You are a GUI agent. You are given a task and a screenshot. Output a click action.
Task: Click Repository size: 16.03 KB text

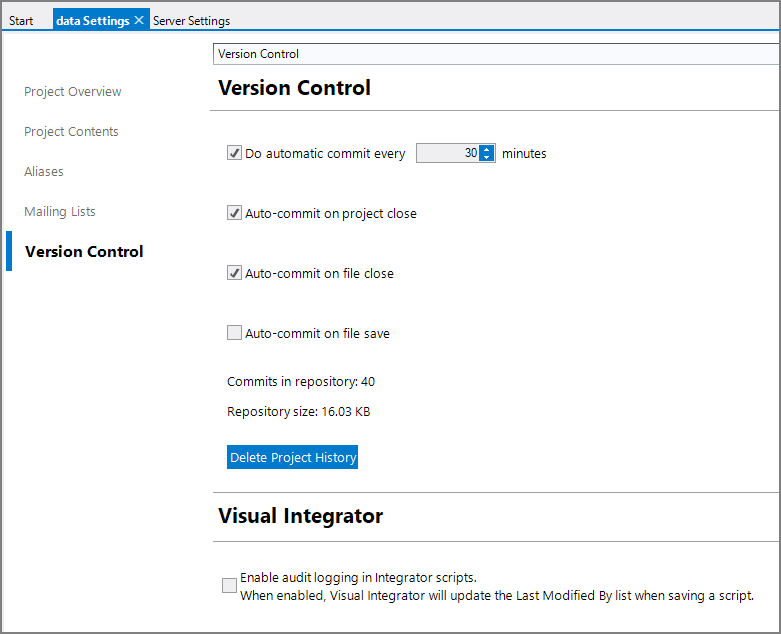click(298, 412)
